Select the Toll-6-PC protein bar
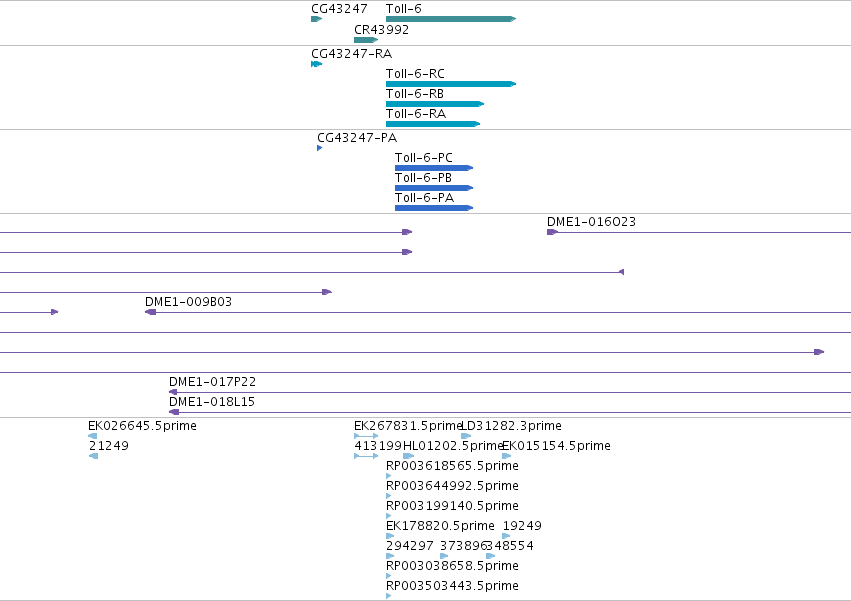851x601 pixels. 434,168
